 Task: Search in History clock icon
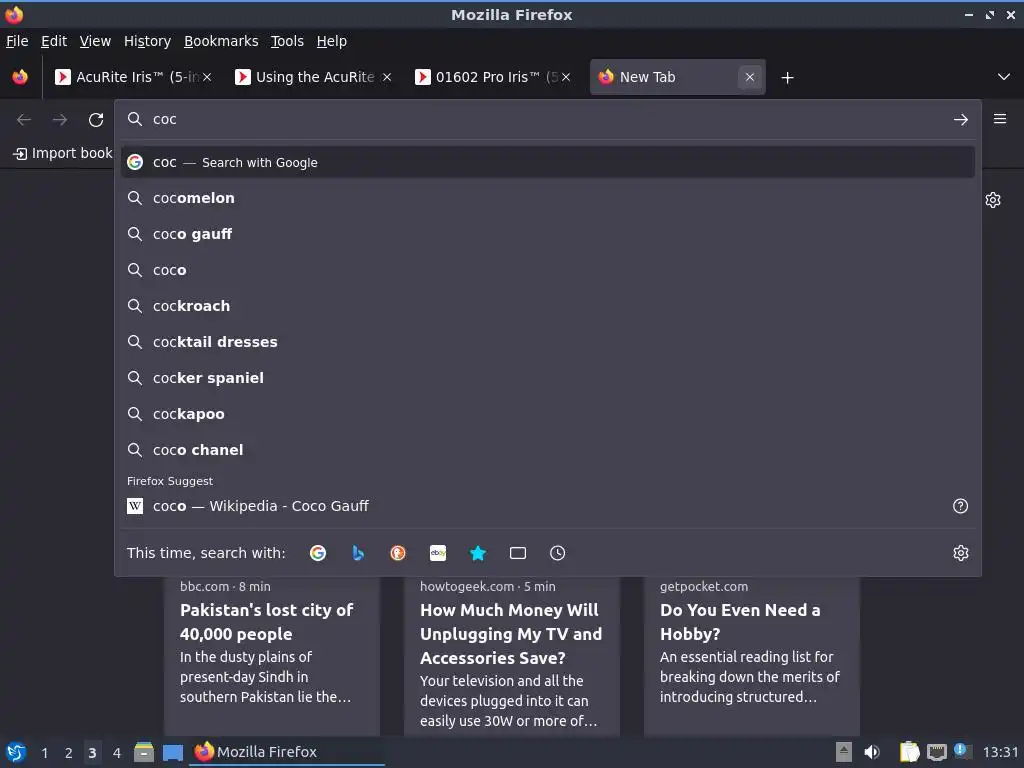[558, 553]
